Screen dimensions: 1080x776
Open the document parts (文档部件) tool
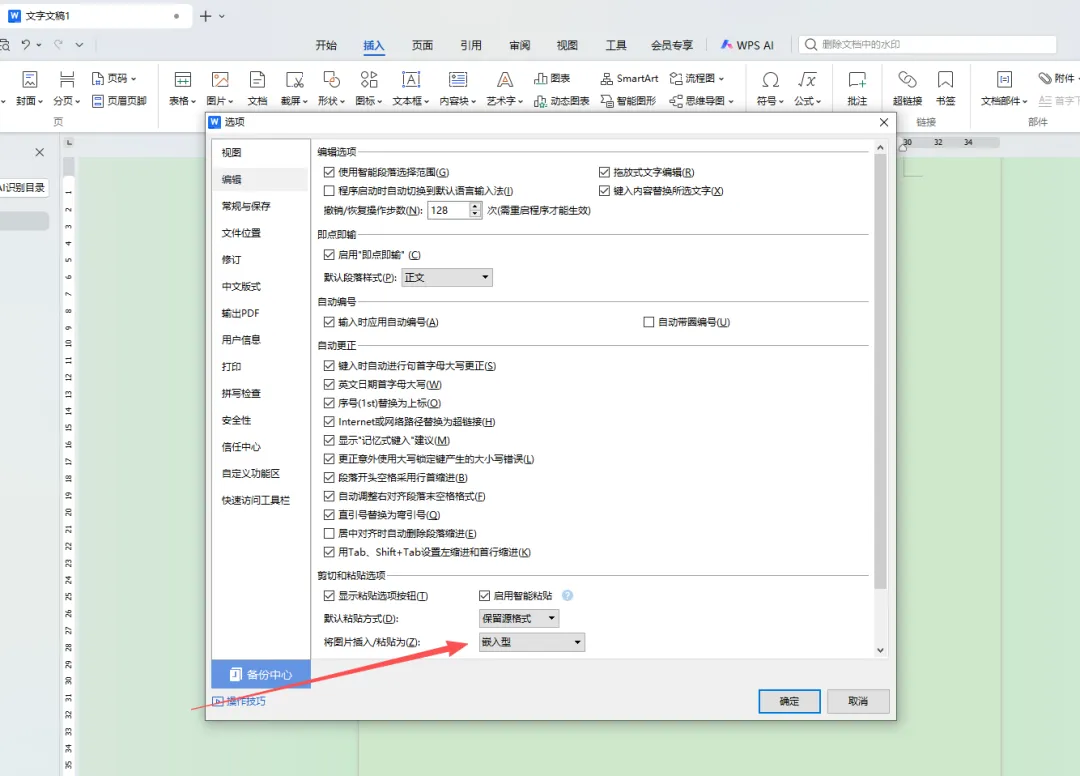(1004, 88)
